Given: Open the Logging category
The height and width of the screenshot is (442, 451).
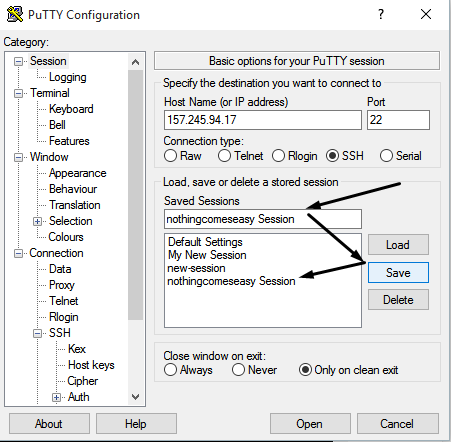Looking at the screenshot, I should (x=68, y=77).
